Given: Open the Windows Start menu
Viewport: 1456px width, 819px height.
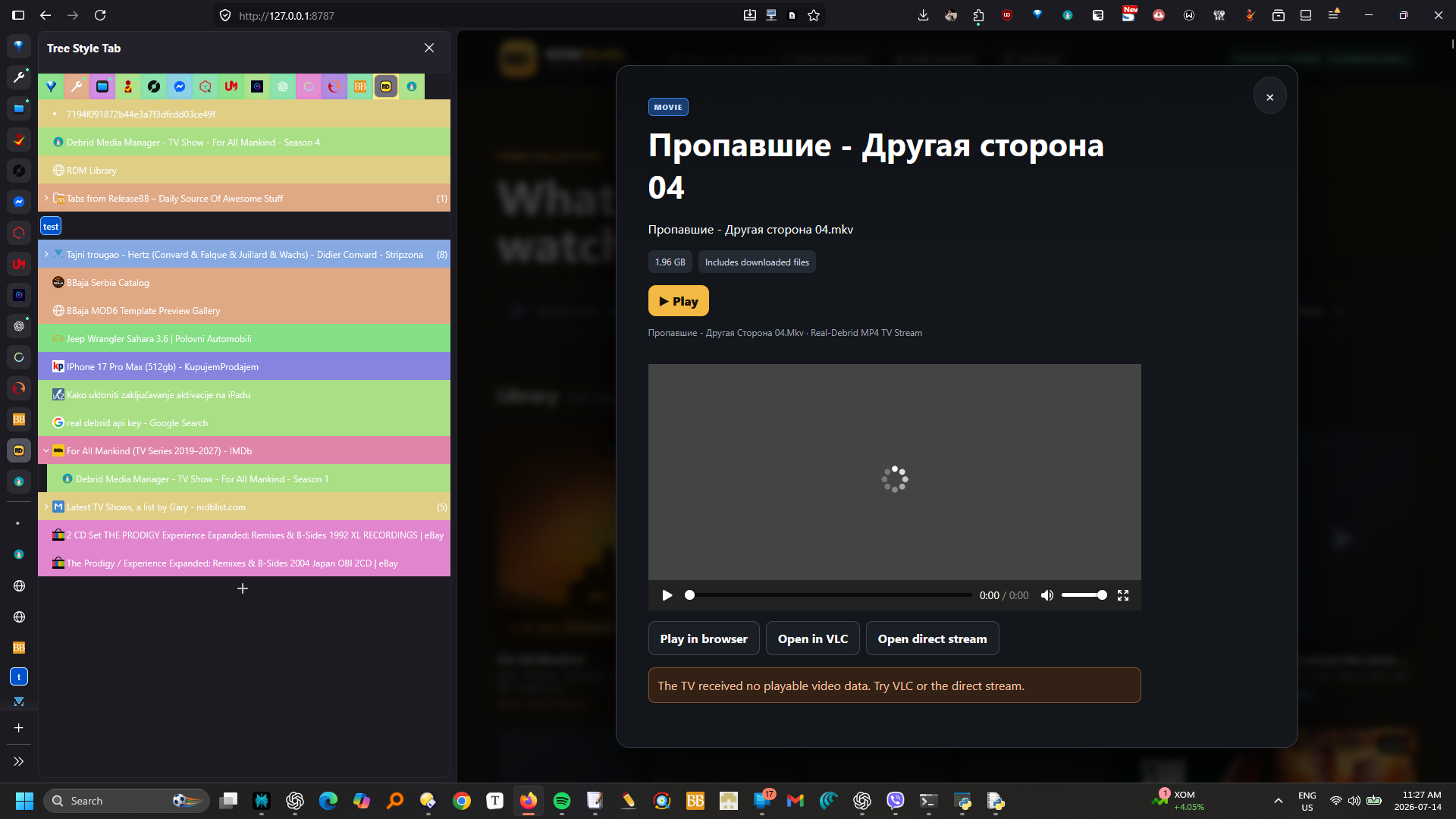Looking at the screenshot, I should pyautogui.click(x=24, y=801).
